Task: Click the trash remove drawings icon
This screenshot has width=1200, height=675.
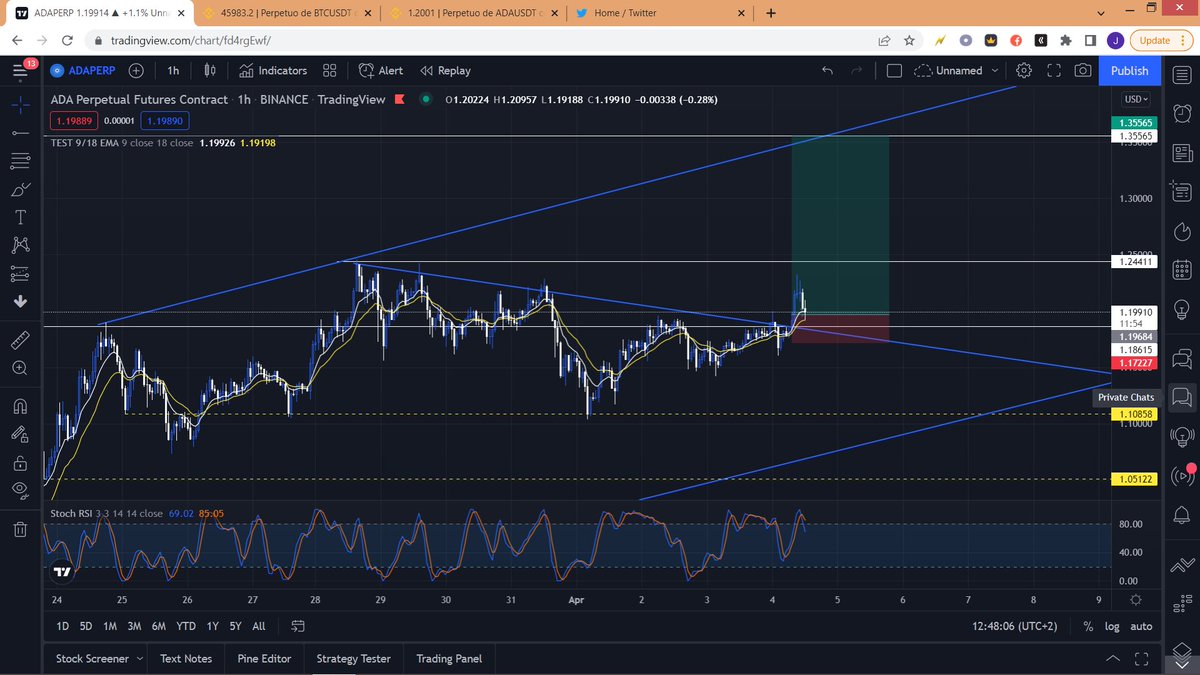Action: pos(20,529)
